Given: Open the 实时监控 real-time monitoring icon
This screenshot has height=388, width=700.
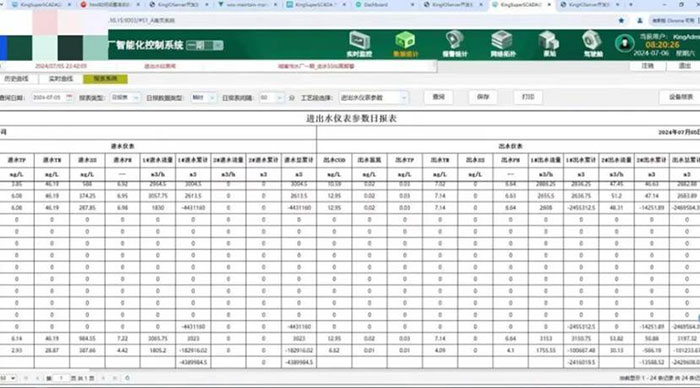Looking at the screenshot, I should [x=359, y=44].
